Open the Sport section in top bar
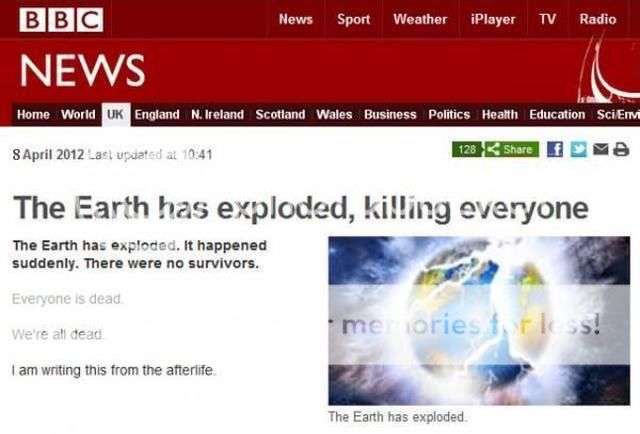The height and width of the screenshot is (434, 640). (x=353, y=19)
